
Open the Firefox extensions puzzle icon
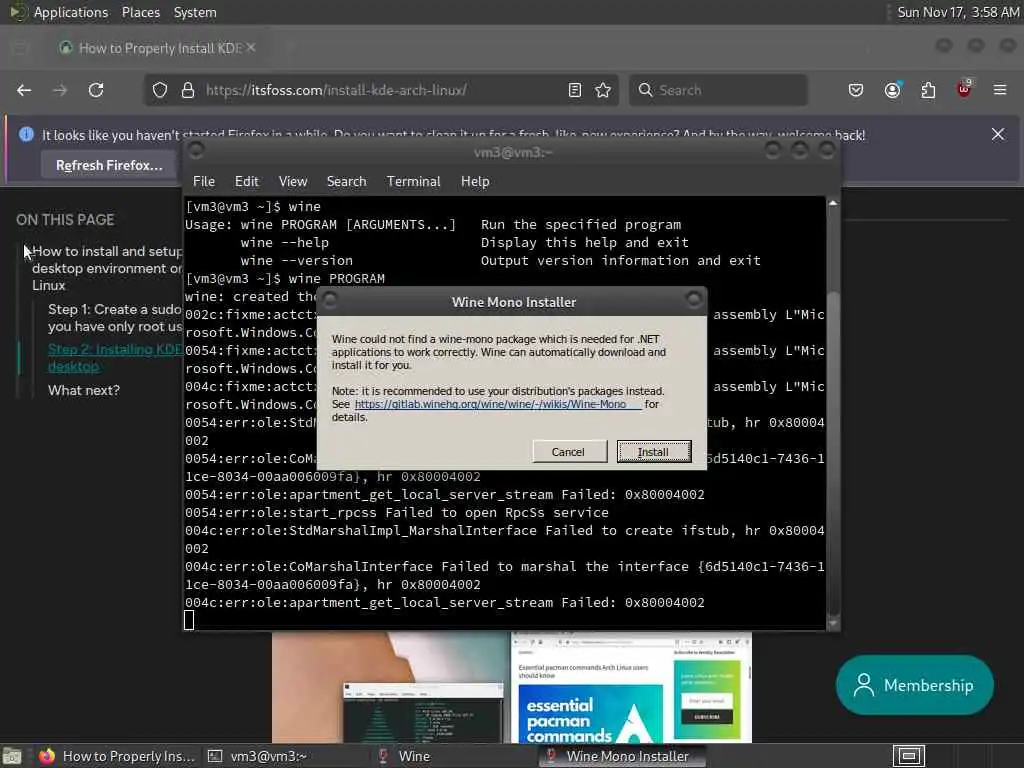[928, 90]
